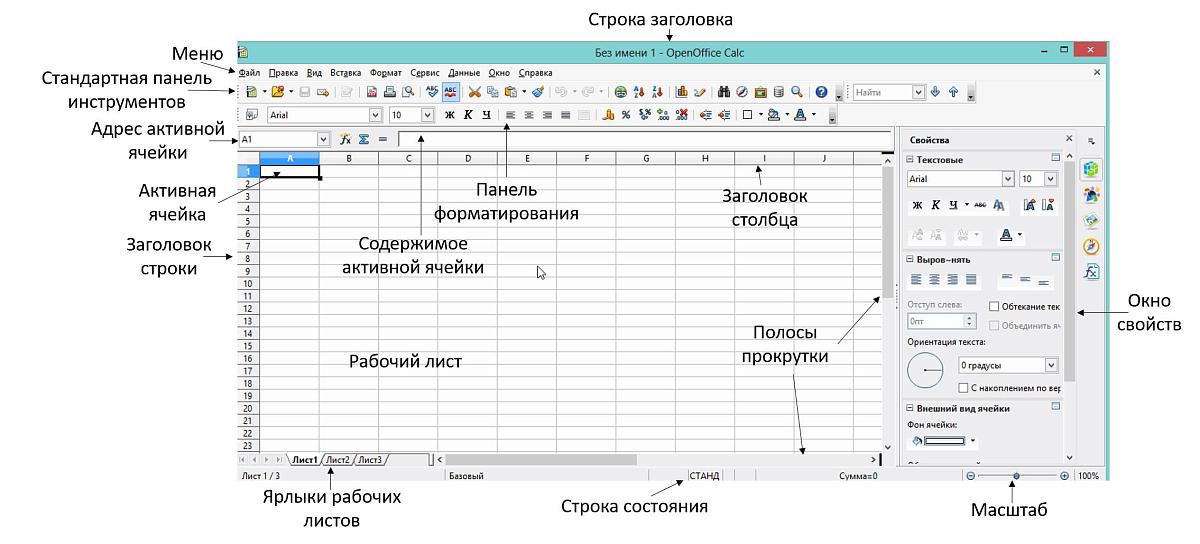Click the zoom-out minus button in status bar

(971, 477)
